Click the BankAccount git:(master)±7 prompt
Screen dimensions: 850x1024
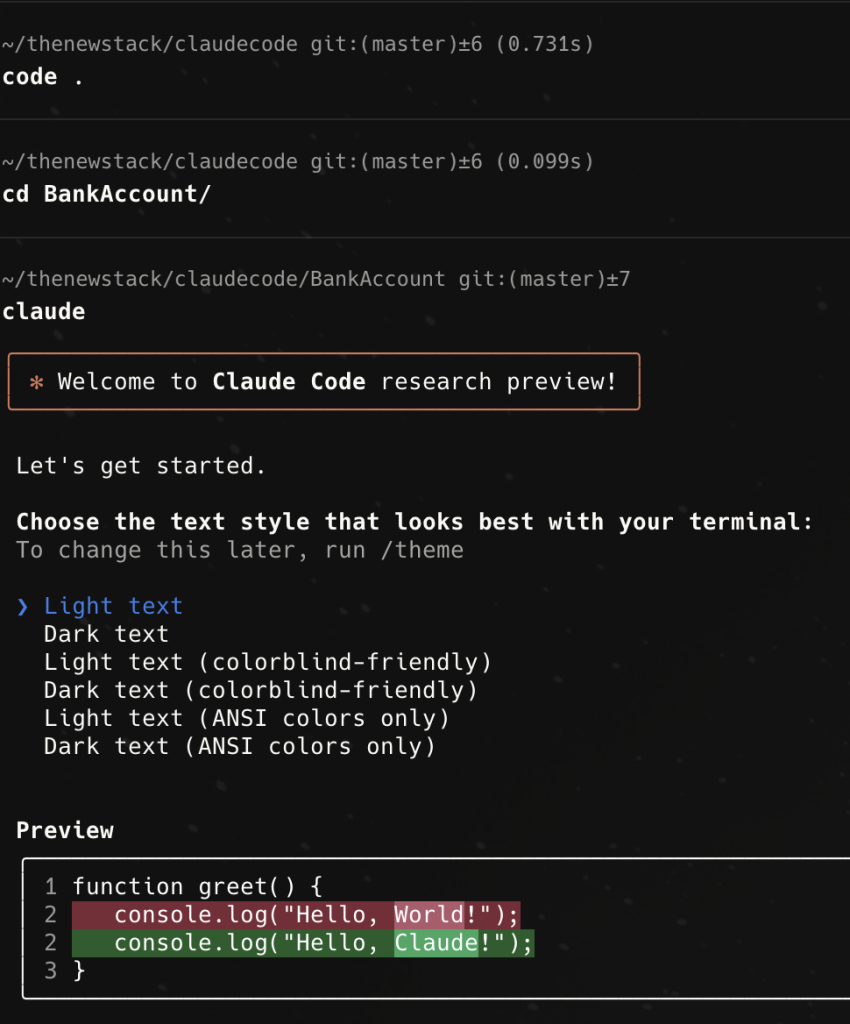point(316,279)
